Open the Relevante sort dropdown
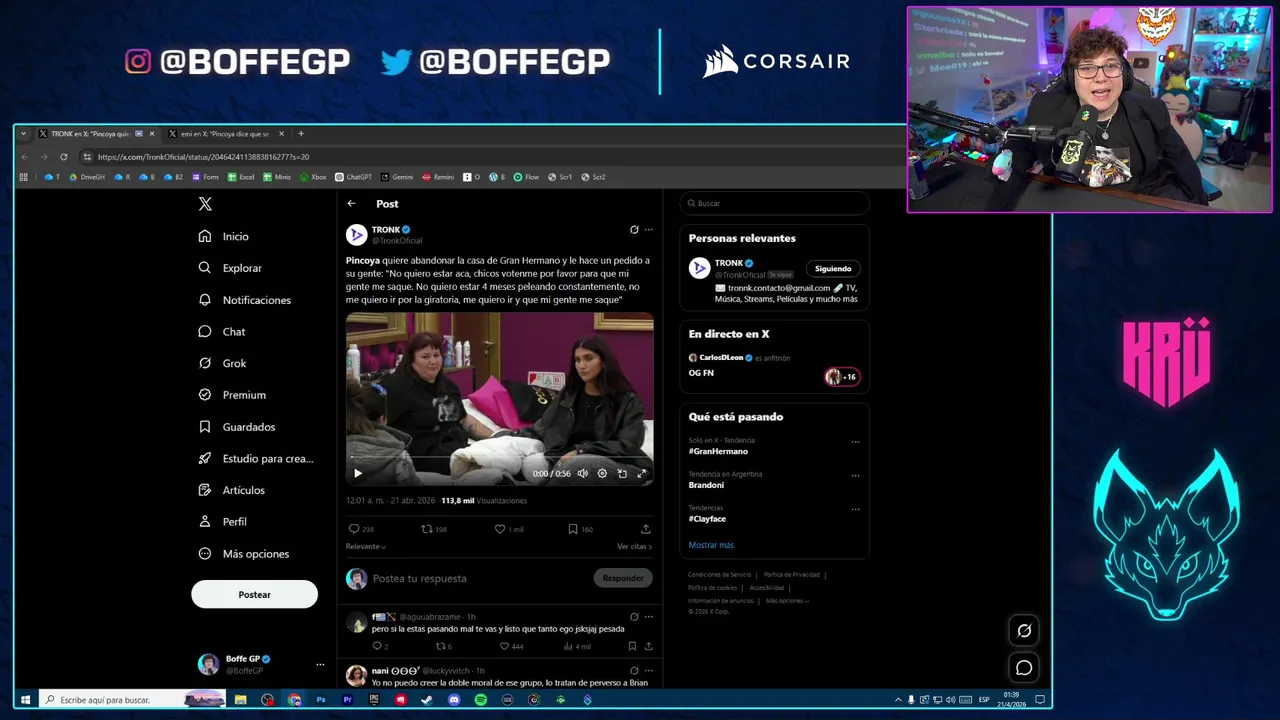 coord(366,547)
